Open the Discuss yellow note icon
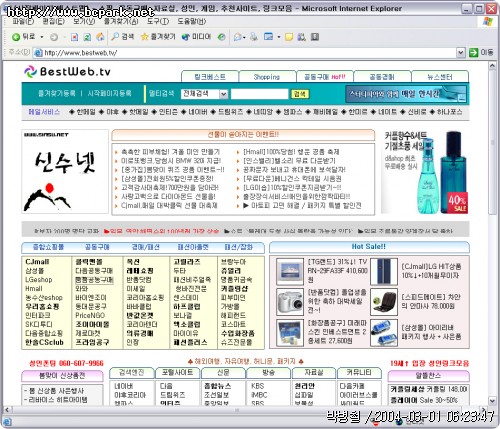Screen dimensions: 500x429 point(289,37)
